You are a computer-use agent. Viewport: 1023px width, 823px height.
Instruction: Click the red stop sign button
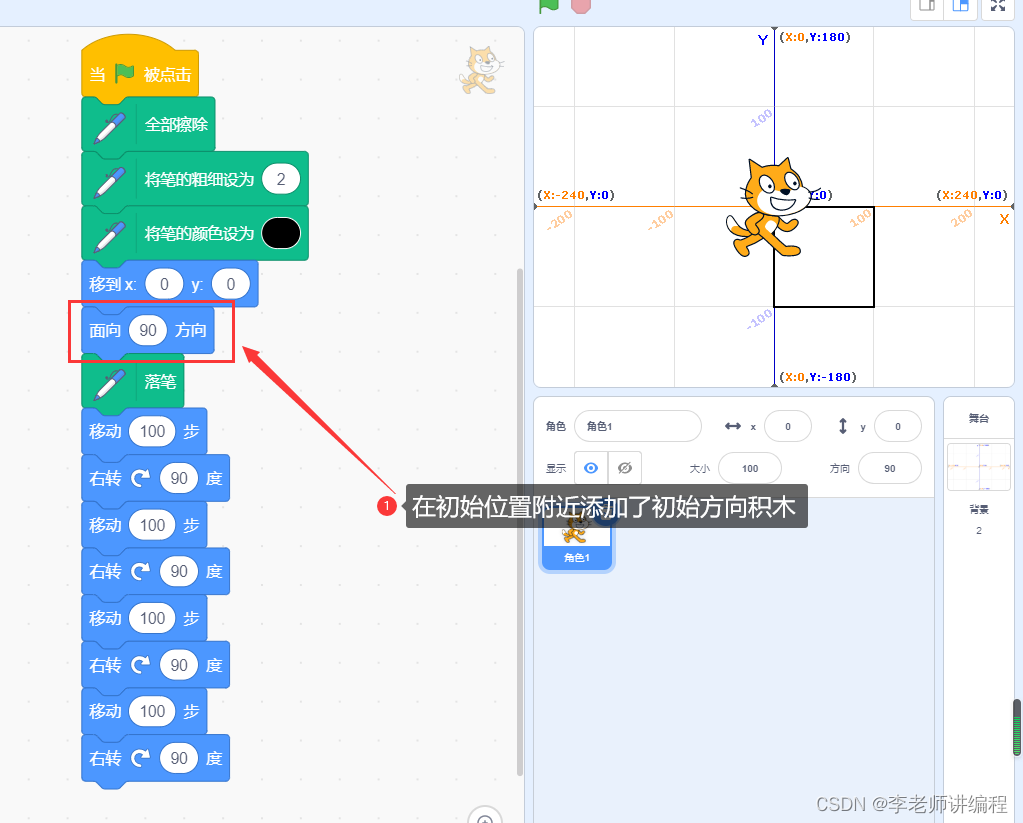[x=581, y=6]
